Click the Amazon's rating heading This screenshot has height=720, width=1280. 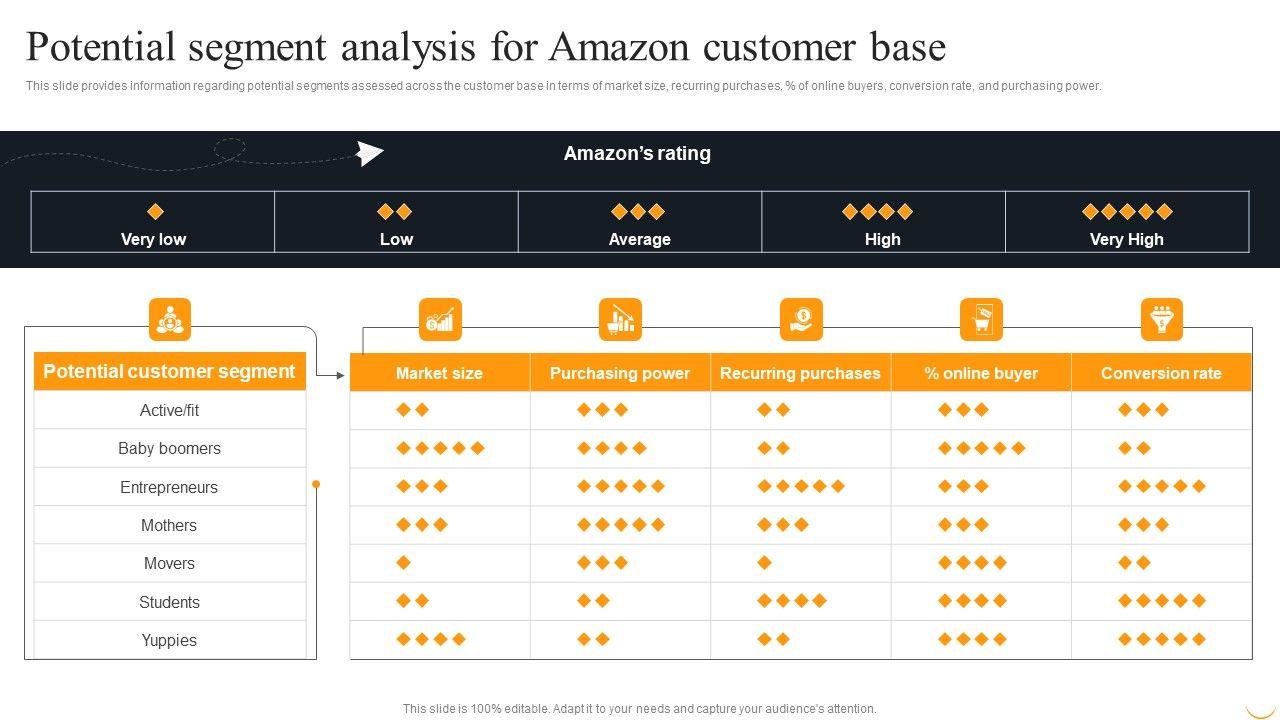click(x=637, y=154)
